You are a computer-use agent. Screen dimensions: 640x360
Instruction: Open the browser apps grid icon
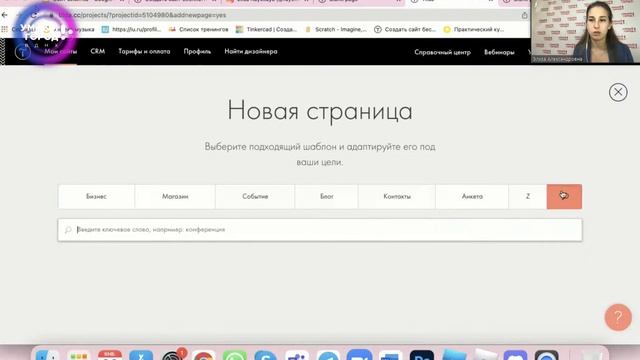[4, 29]
